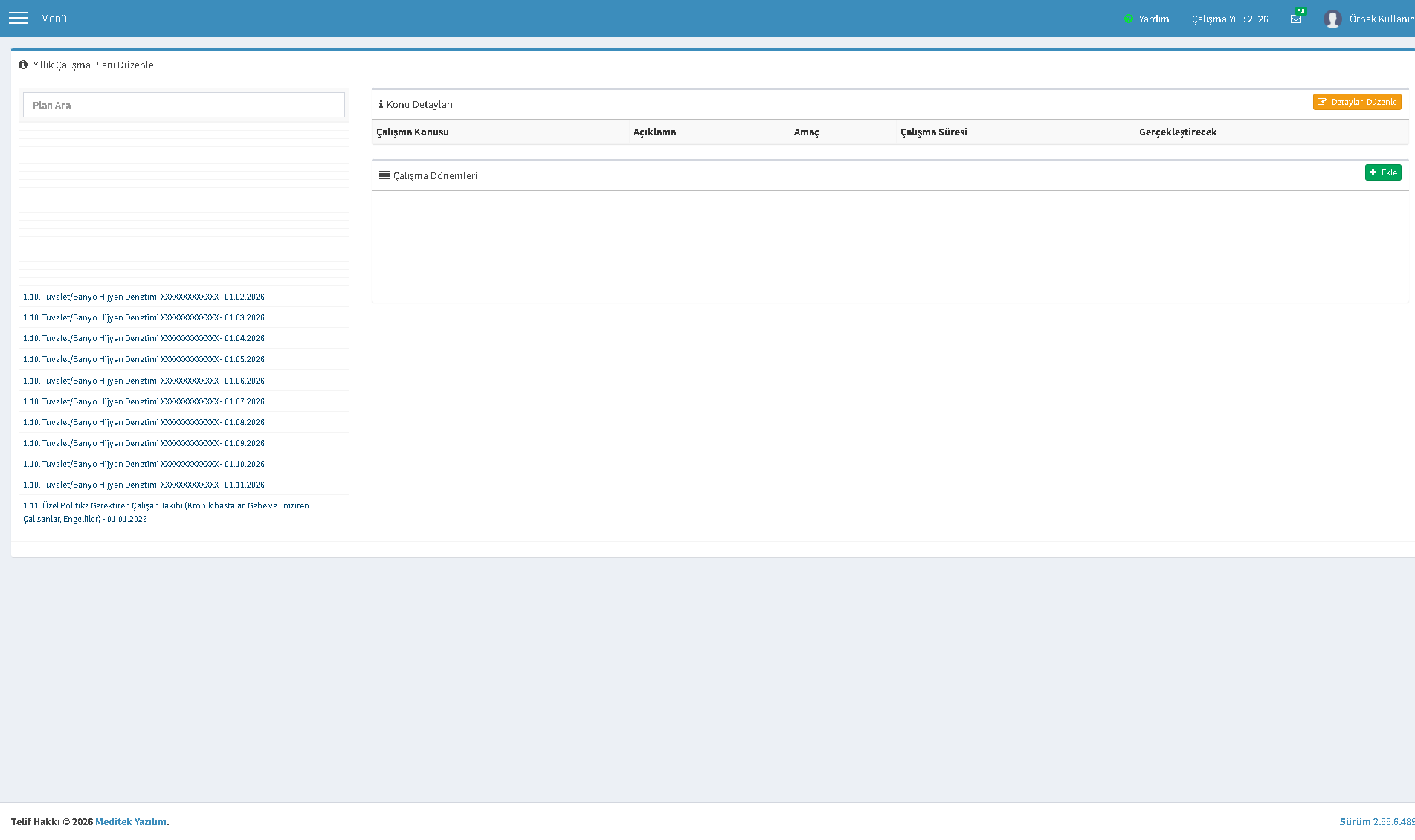Open the Meditek Yazılım footer link
Image resolution: width=1415 pixels, height=840 pixels.
(131, 821)
